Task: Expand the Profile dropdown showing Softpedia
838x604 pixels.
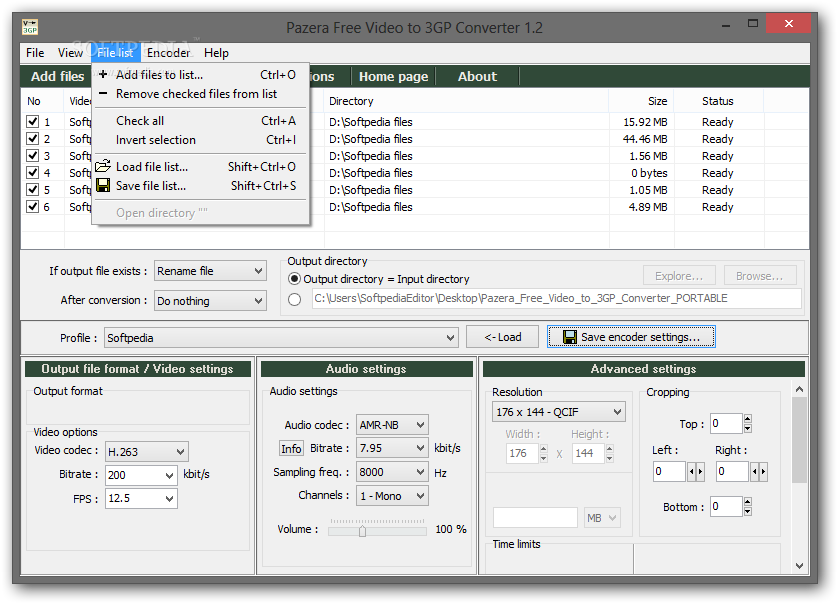Action: pyautogui.click(x=281, y=338)
